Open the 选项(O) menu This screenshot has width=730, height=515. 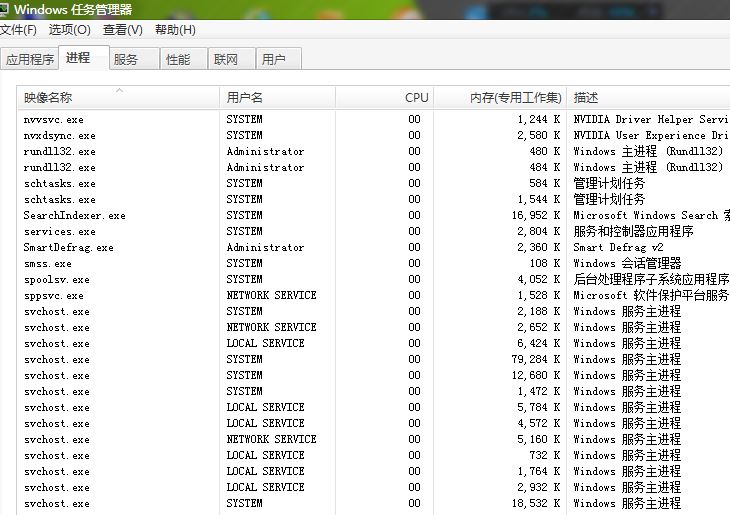point(69,30)
